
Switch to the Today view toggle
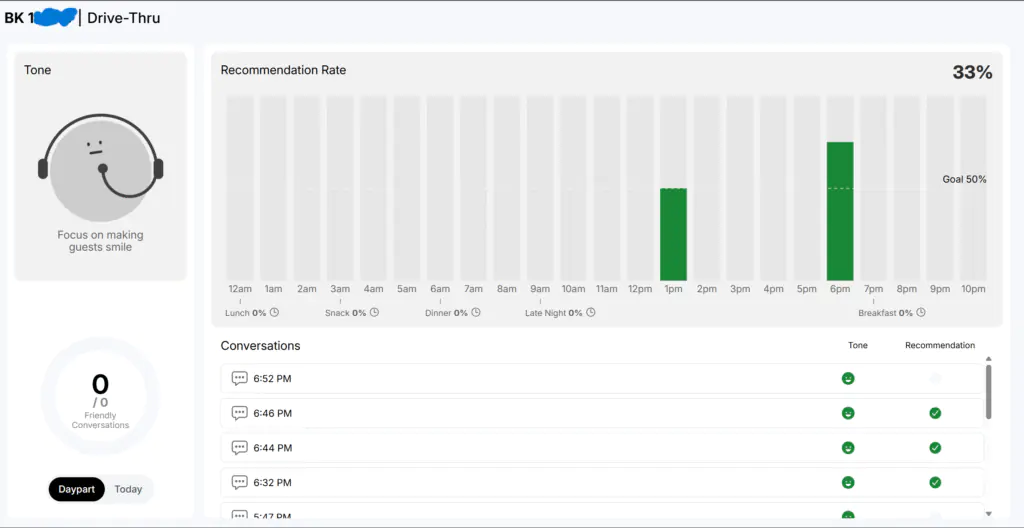tap(128, 489)
